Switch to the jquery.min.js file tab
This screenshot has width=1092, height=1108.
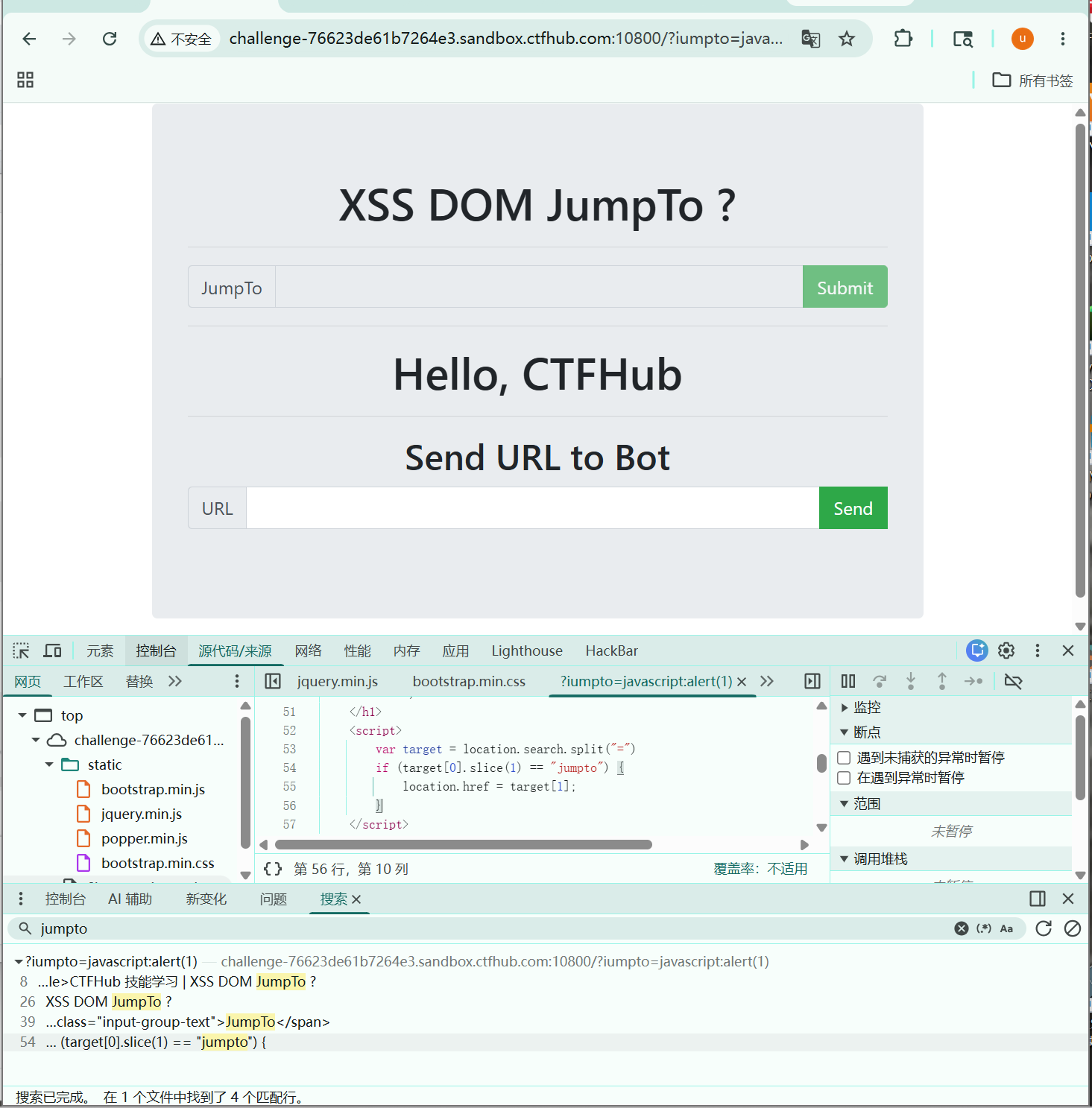338,681
